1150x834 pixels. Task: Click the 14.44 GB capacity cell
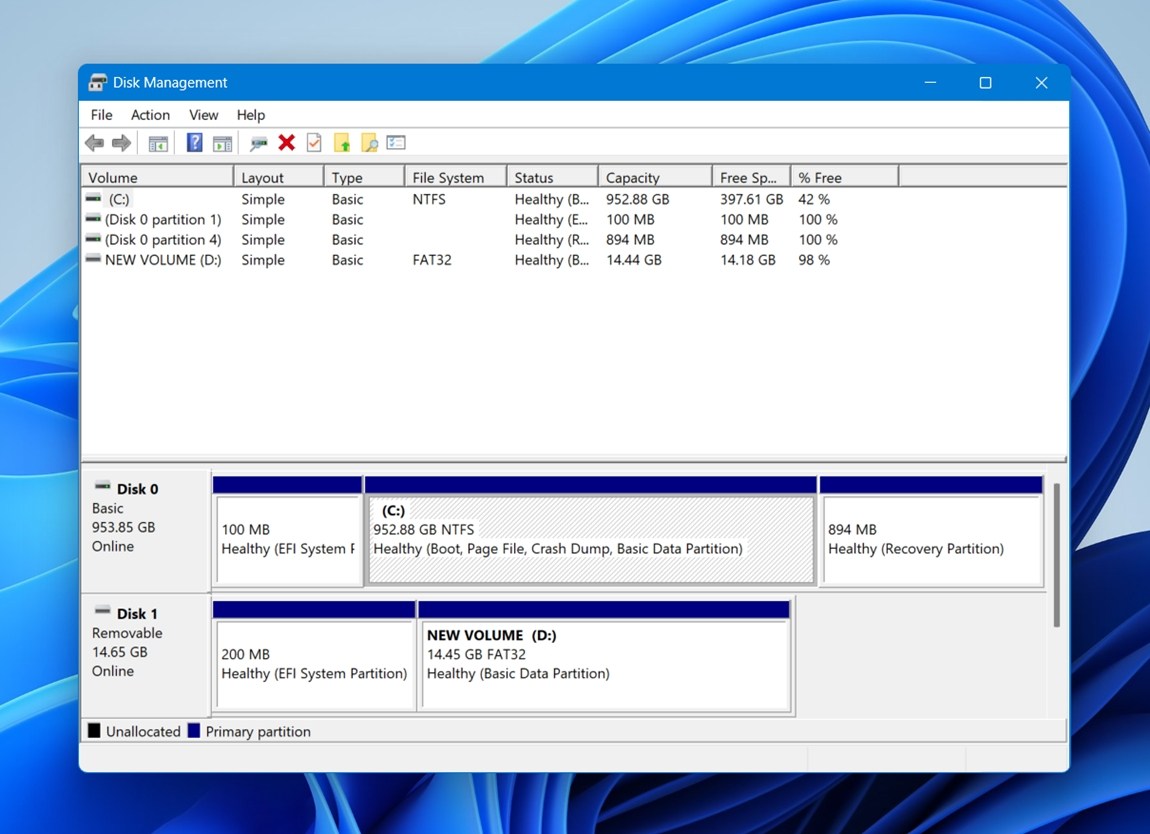634,260
